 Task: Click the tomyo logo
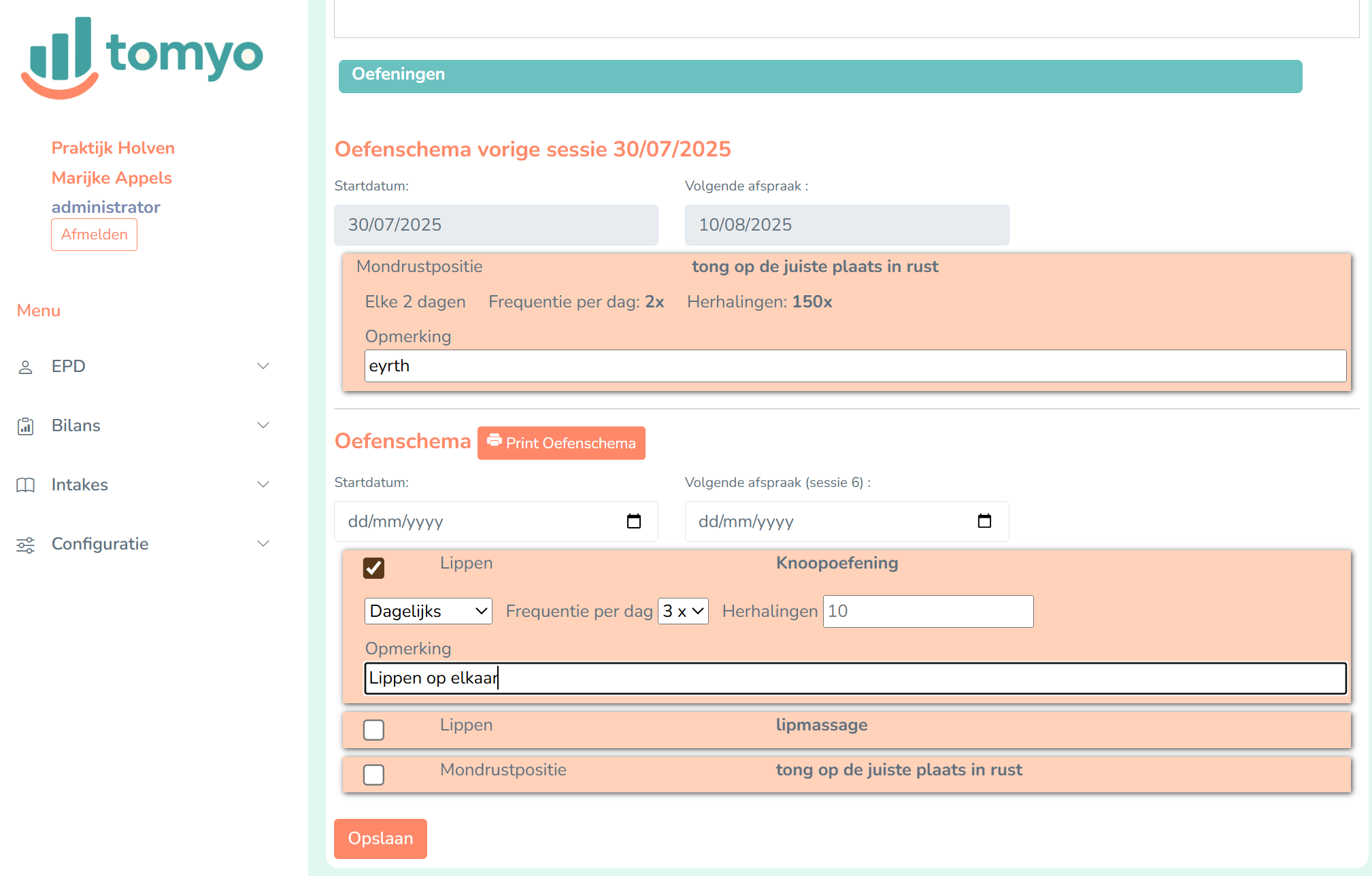141,57
